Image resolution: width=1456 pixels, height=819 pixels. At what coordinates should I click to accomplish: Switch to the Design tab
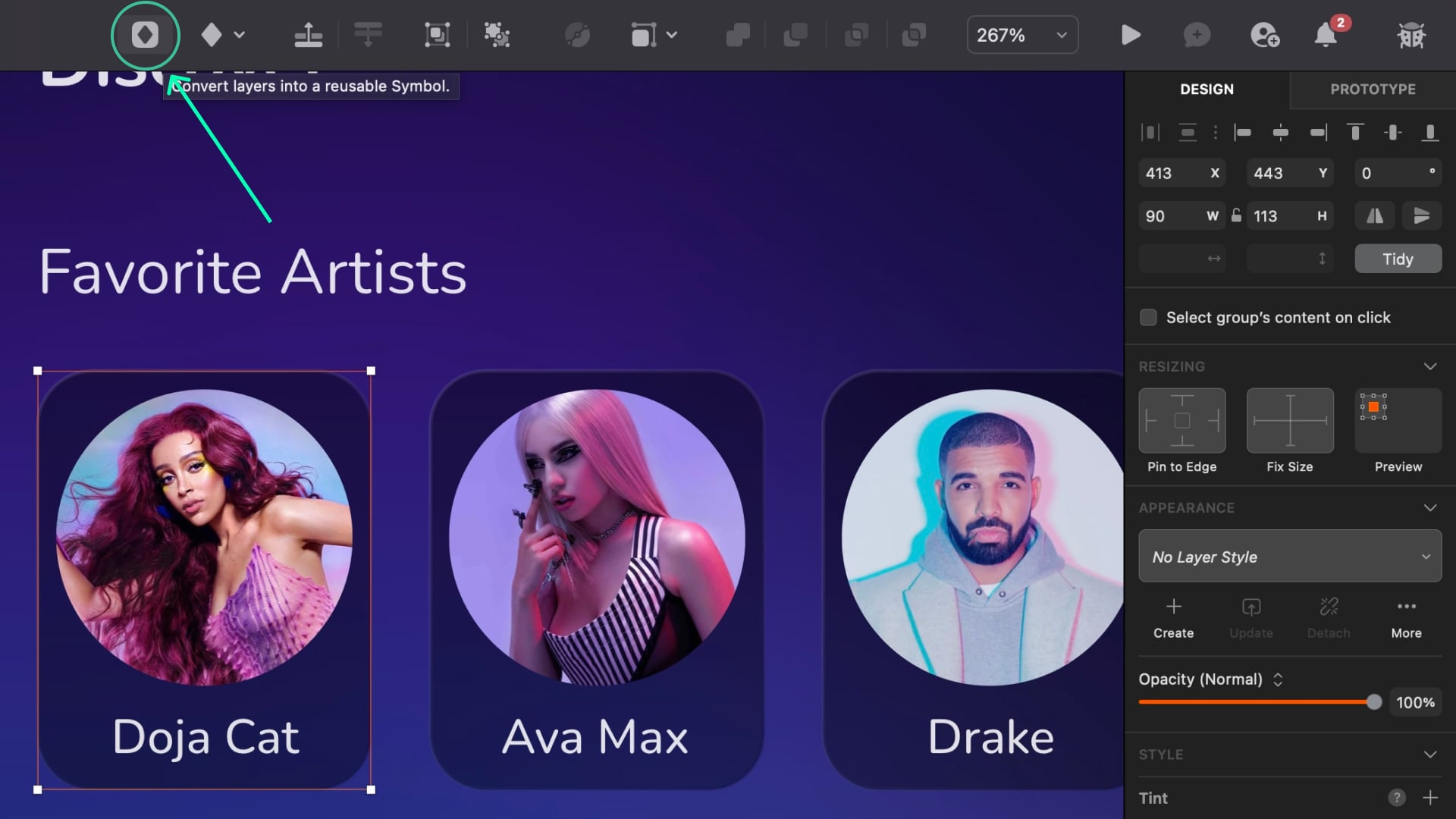coord(1206,89)
